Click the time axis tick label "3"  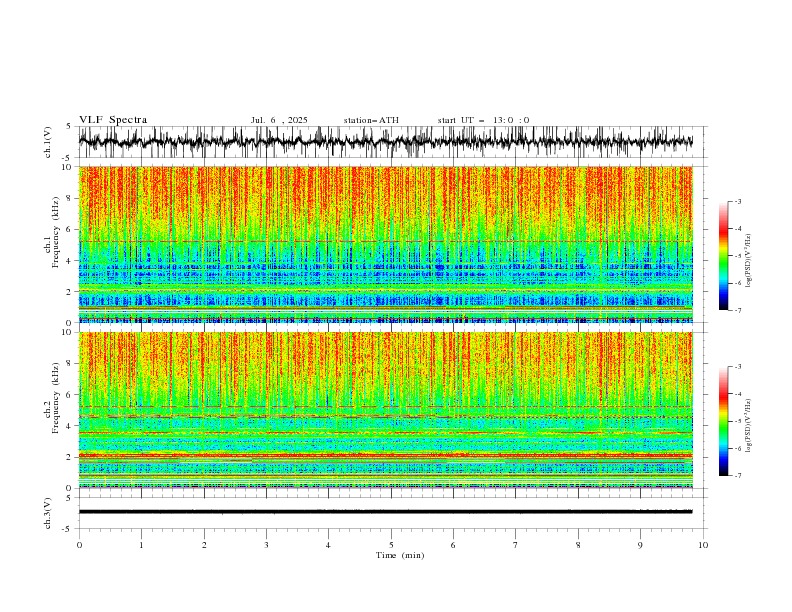[266, 545]
